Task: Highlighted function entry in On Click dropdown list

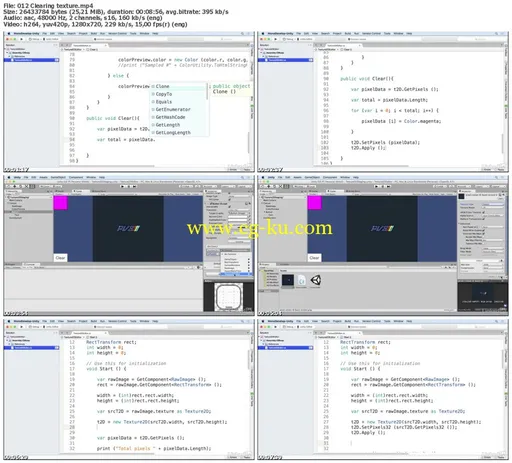Action: (x=236, y=274)
